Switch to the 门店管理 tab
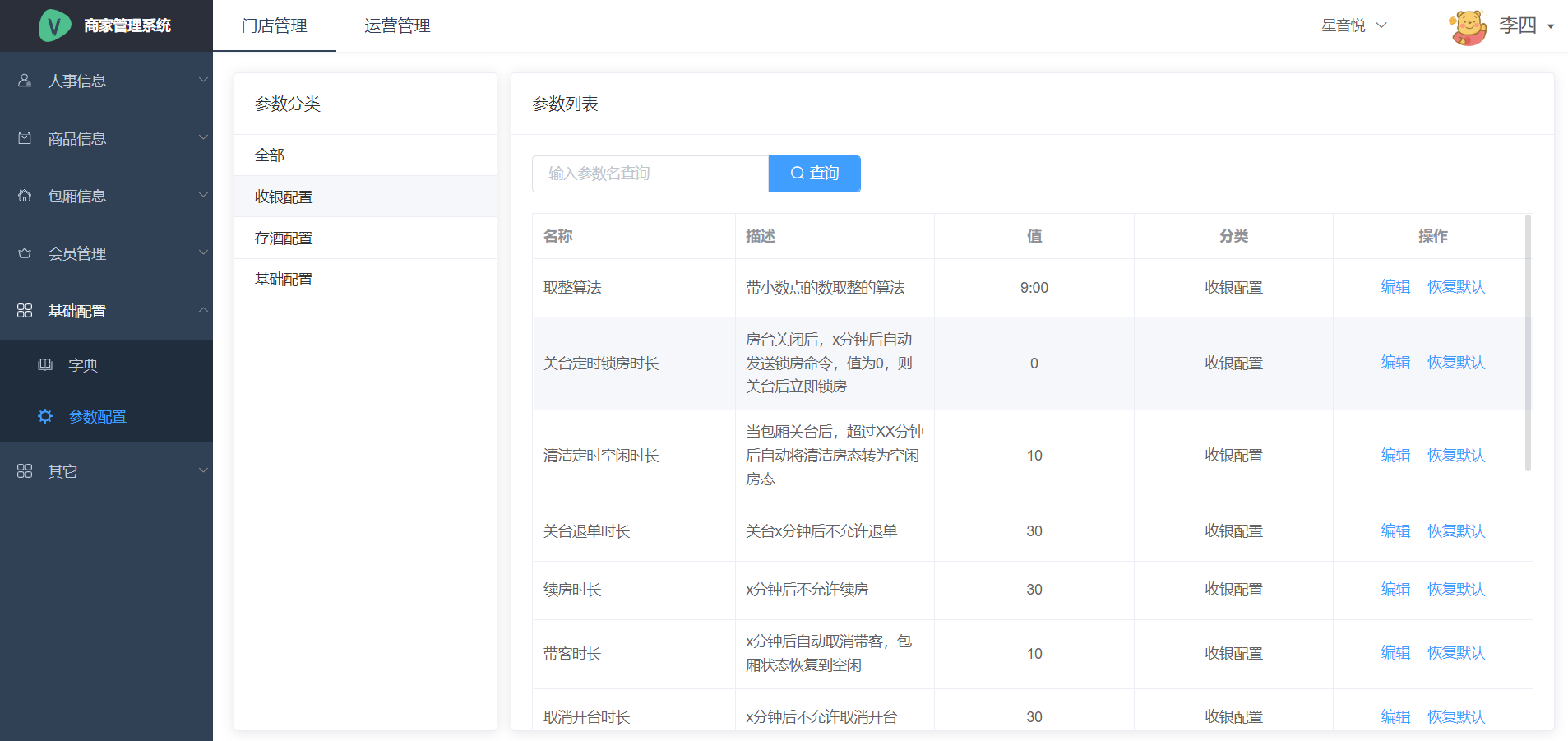This screenshot has width=1568, height=741. (x=274, y=26)
